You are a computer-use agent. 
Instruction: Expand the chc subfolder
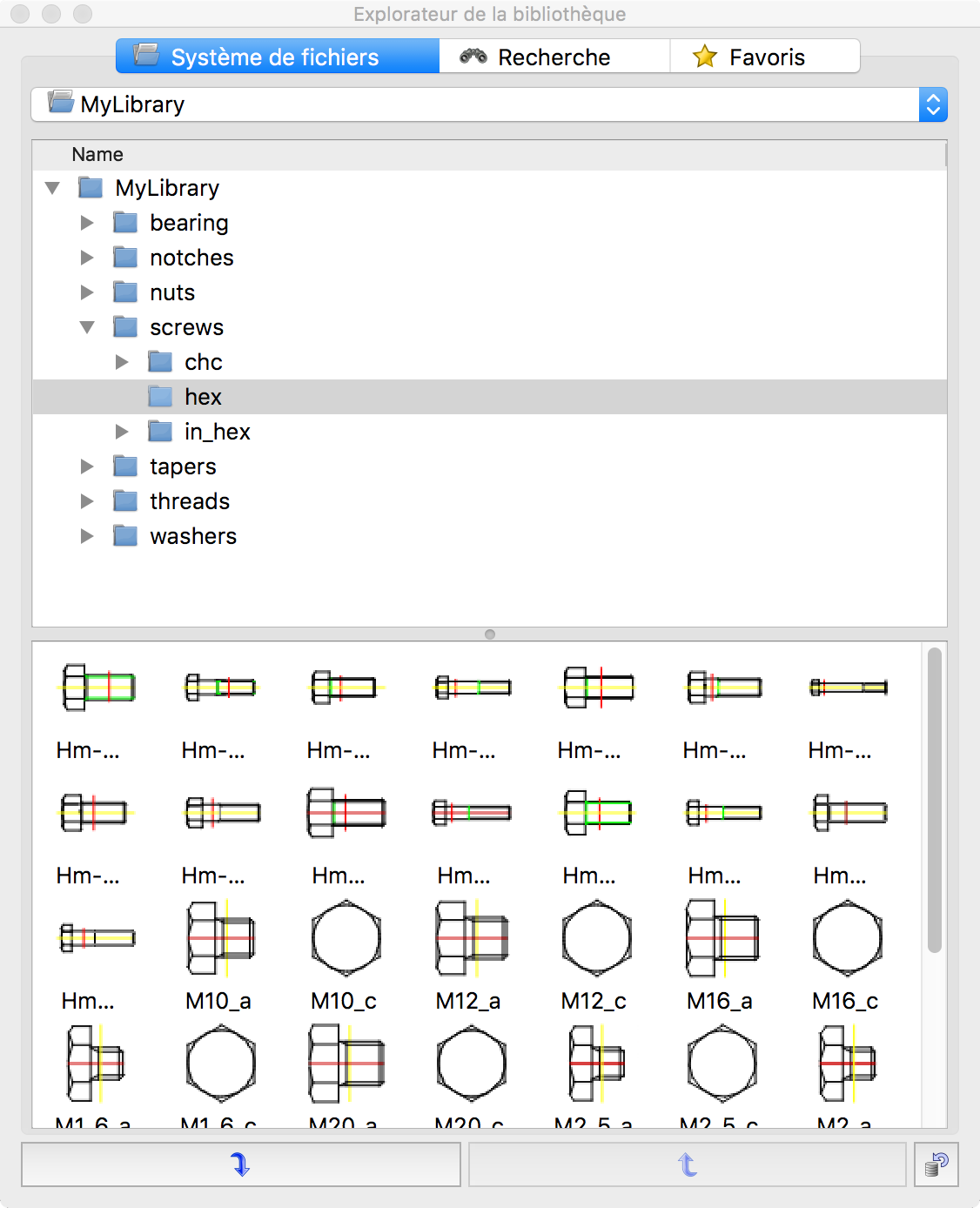click(x=122, y=362)
